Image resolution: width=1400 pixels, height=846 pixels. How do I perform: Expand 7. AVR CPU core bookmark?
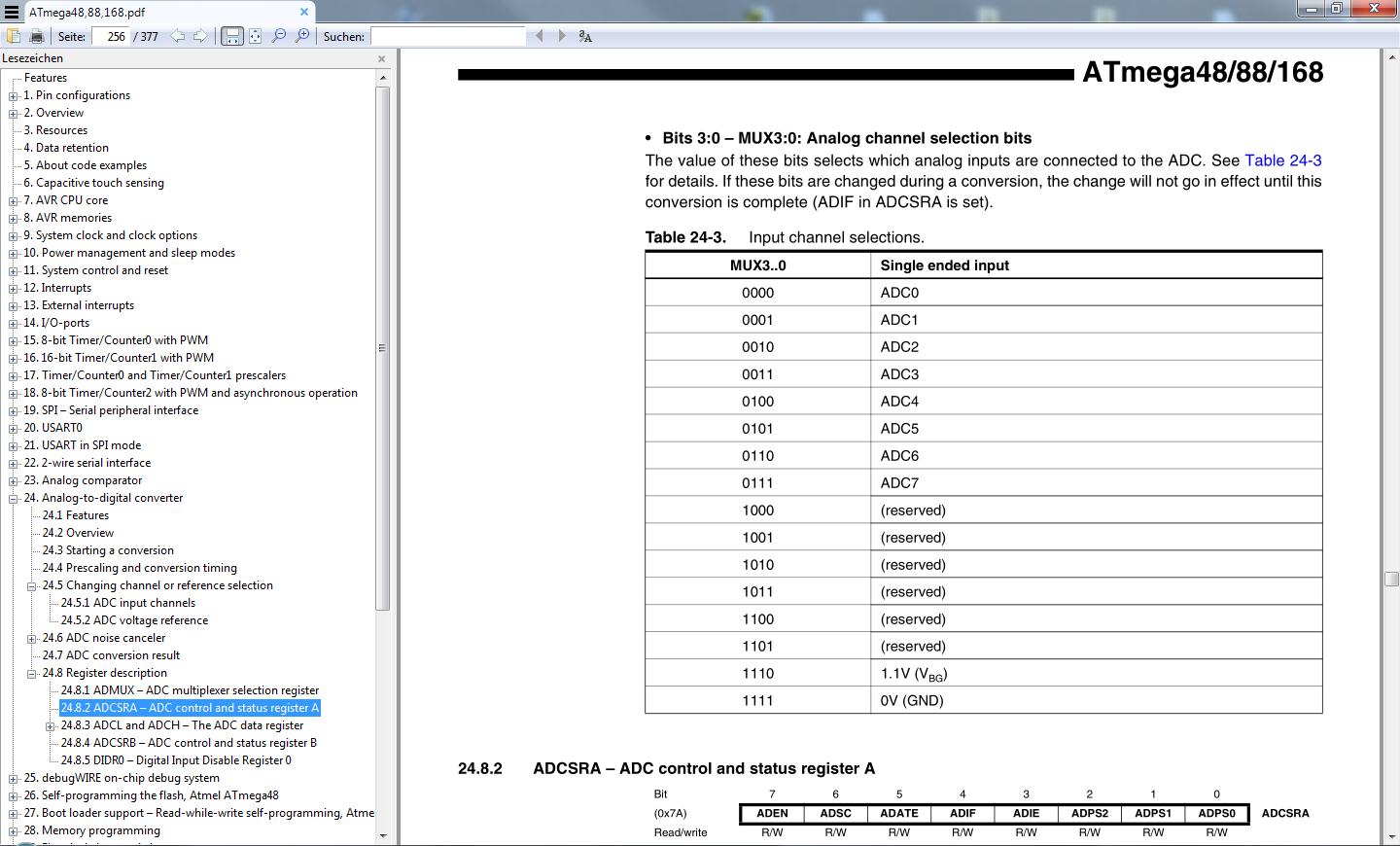(14, 200)
